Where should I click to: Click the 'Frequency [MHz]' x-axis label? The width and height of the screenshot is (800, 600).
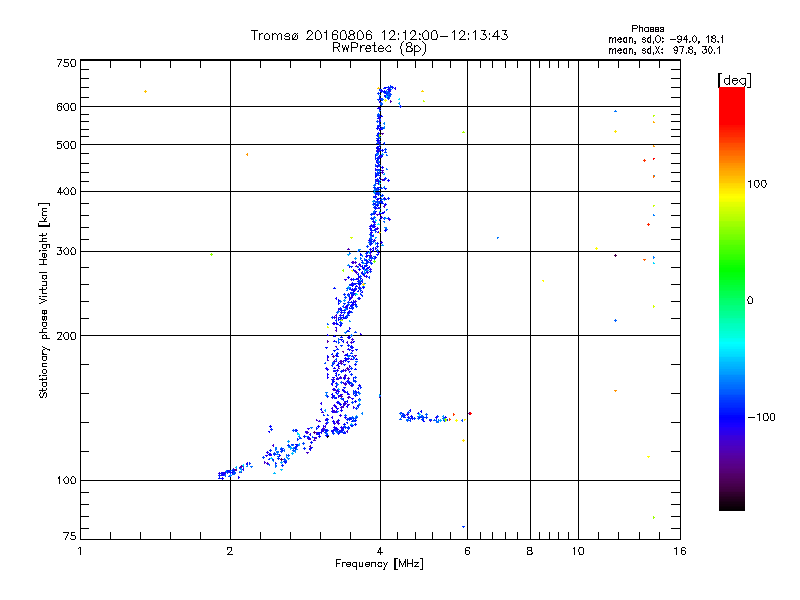tap(379, 564)
